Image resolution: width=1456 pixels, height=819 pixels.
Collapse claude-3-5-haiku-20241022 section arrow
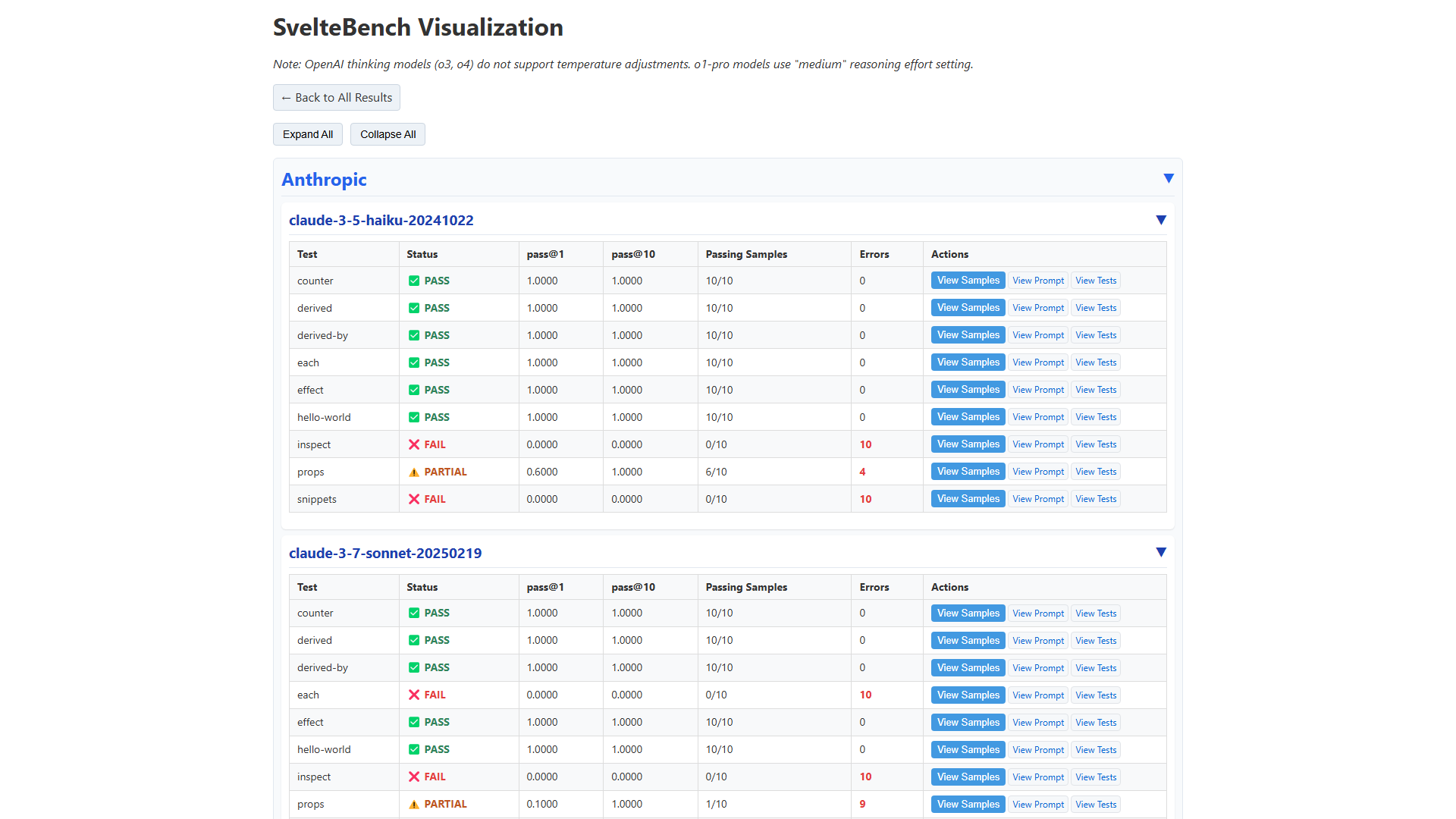point(1160,220)
